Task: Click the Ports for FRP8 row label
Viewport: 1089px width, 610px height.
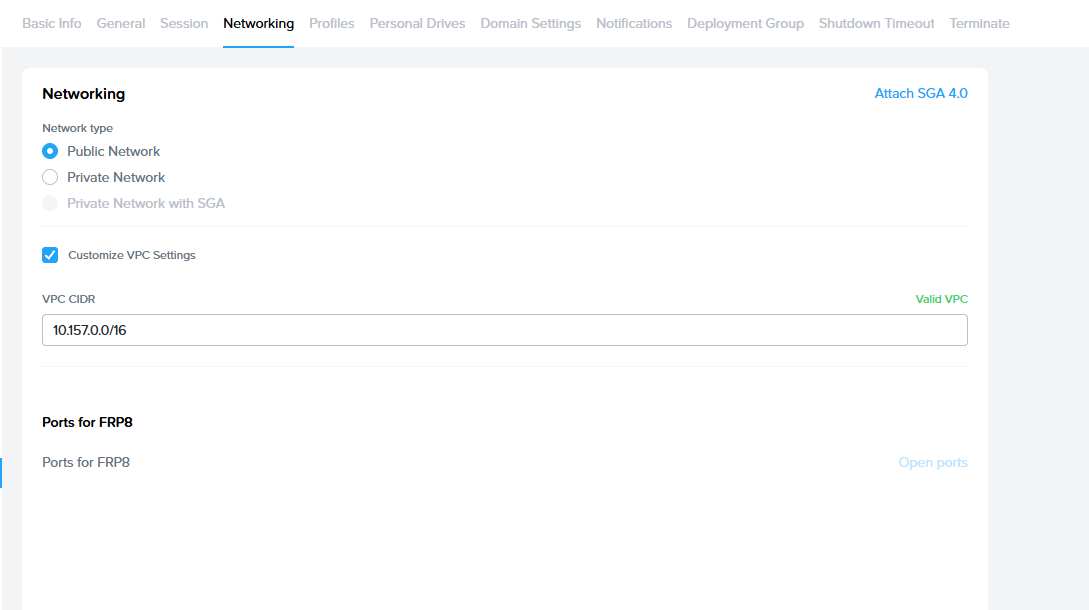Action: point(86,462)
